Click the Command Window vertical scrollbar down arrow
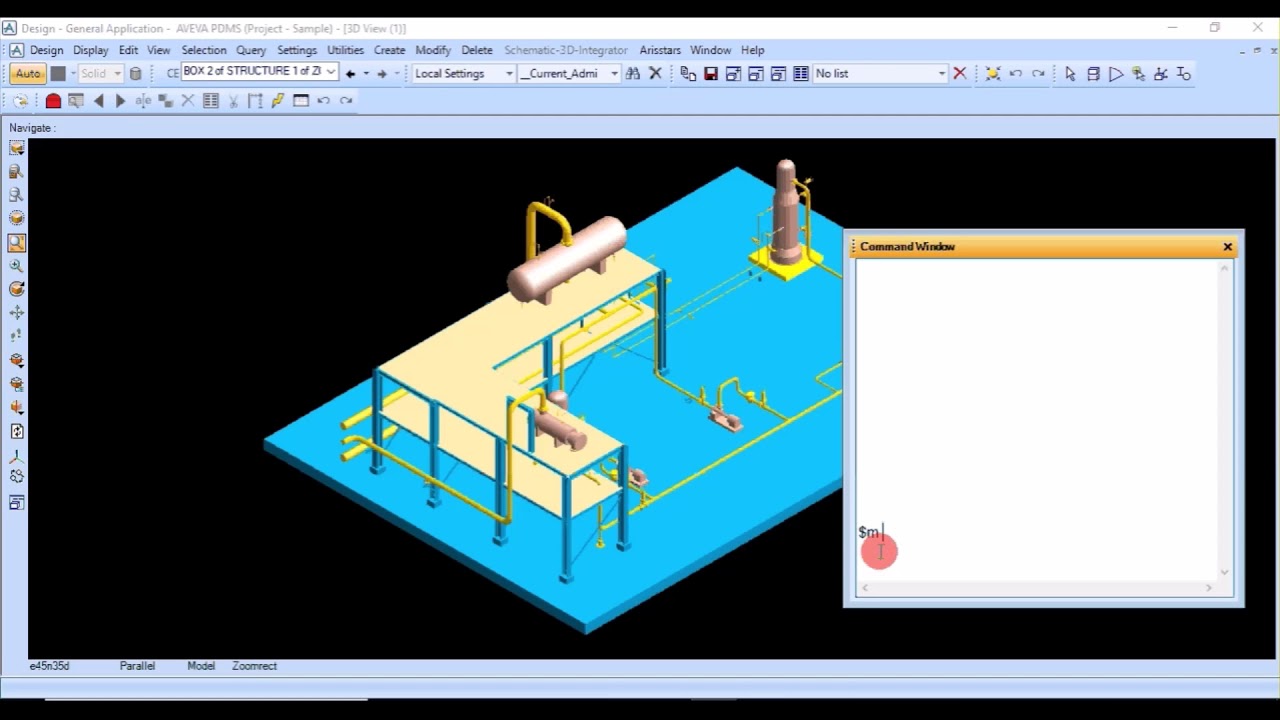 1225,573
